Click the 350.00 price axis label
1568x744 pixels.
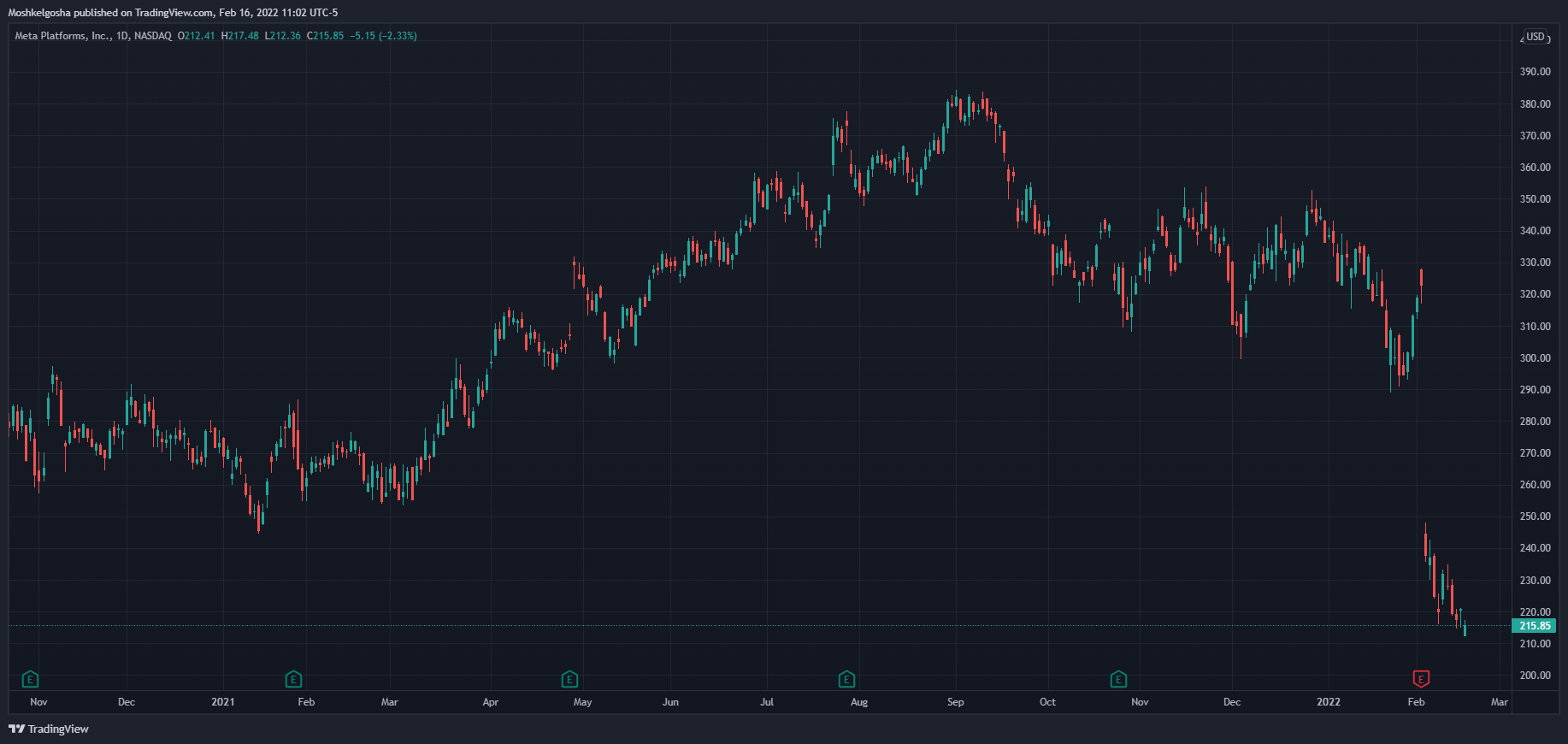1535,199
